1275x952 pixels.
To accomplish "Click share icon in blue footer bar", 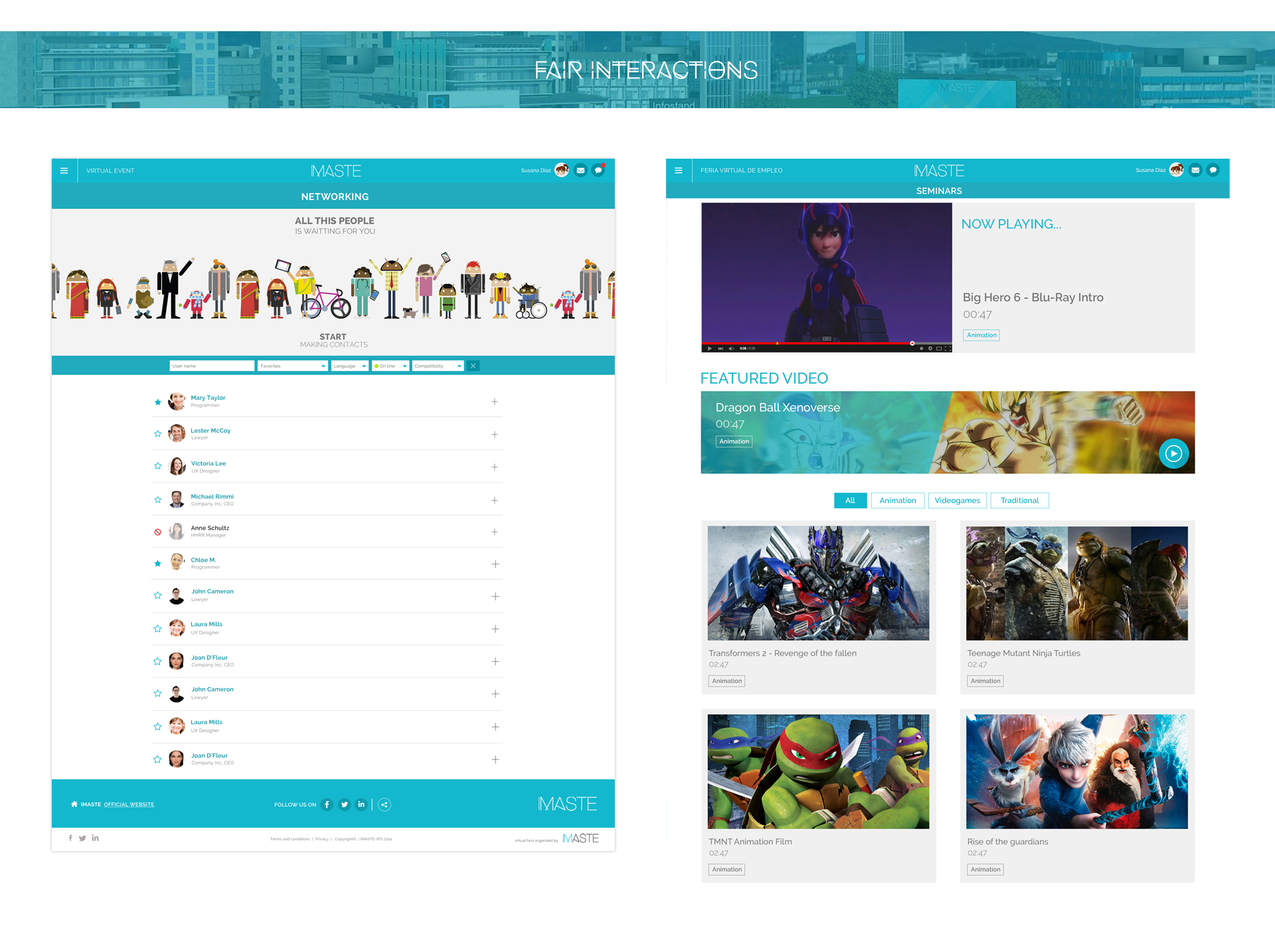I will point(384,805).
